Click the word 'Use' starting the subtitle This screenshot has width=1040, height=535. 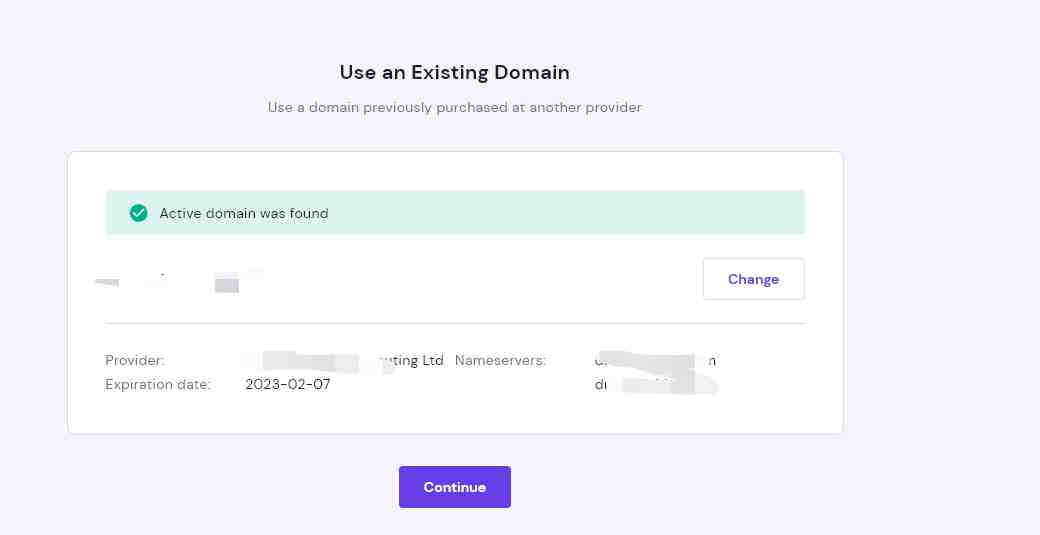coord(280,107)
